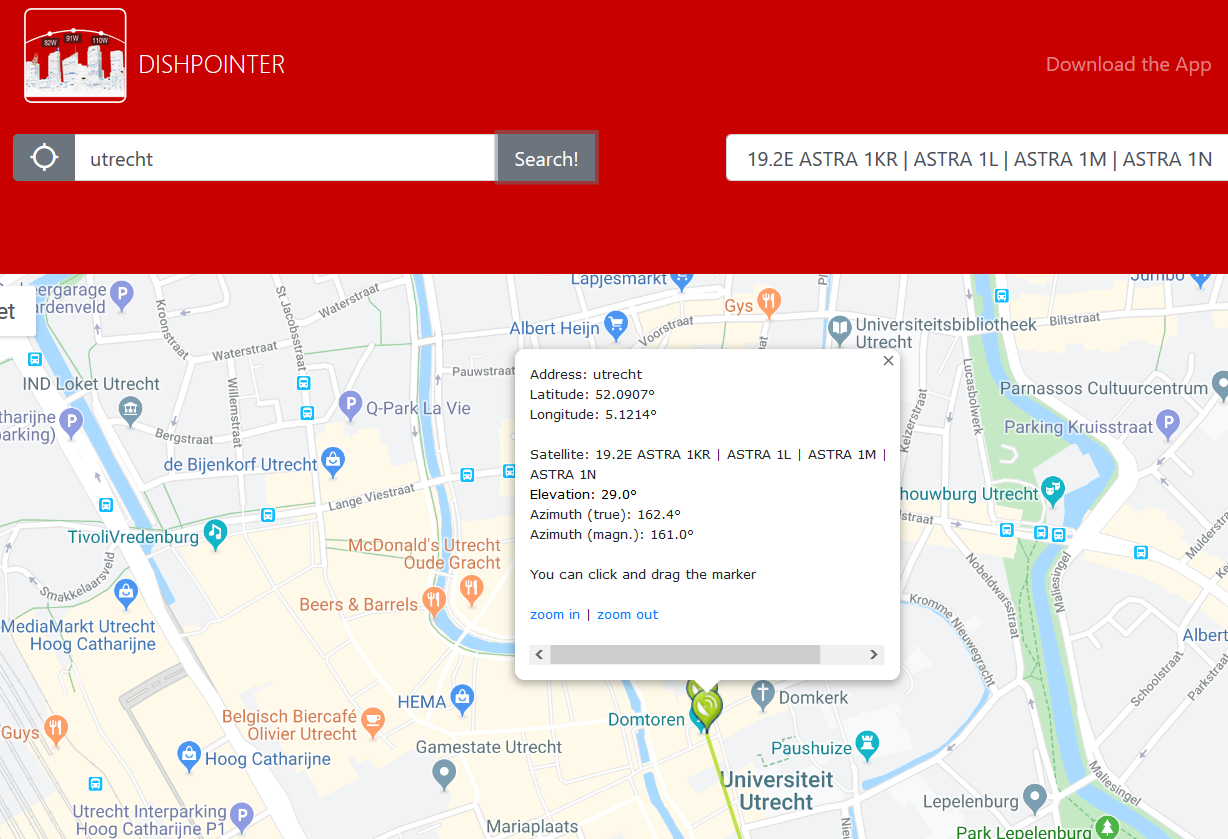
Task: Click the Latitude: 52.0907° text
Action: point(593,394)
